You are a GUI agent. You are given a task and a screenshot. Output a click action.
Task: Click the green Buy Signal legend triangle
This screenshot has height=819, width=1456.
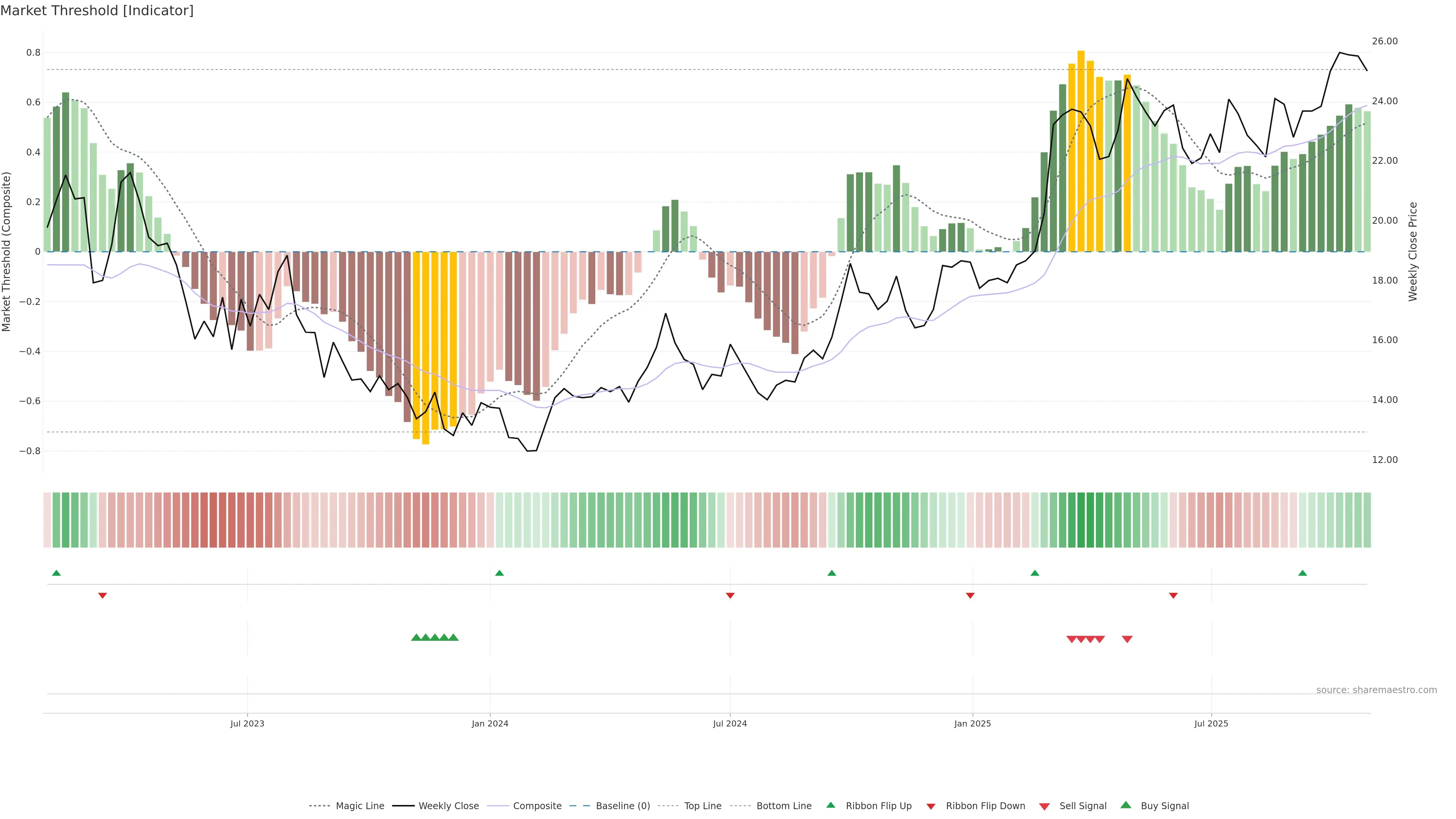[x=1125, y=805]
